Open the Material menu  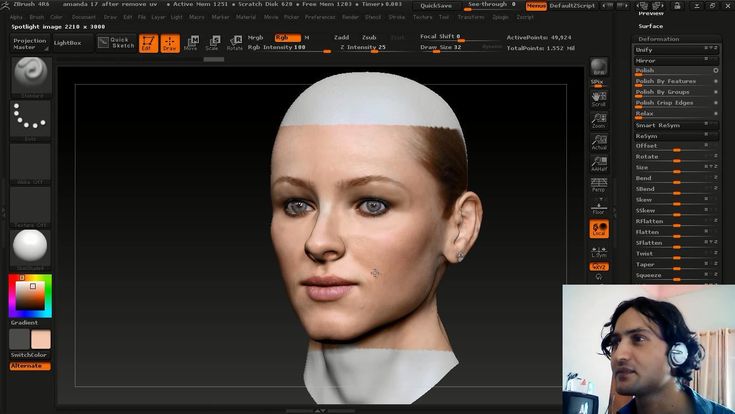point(246,17)
